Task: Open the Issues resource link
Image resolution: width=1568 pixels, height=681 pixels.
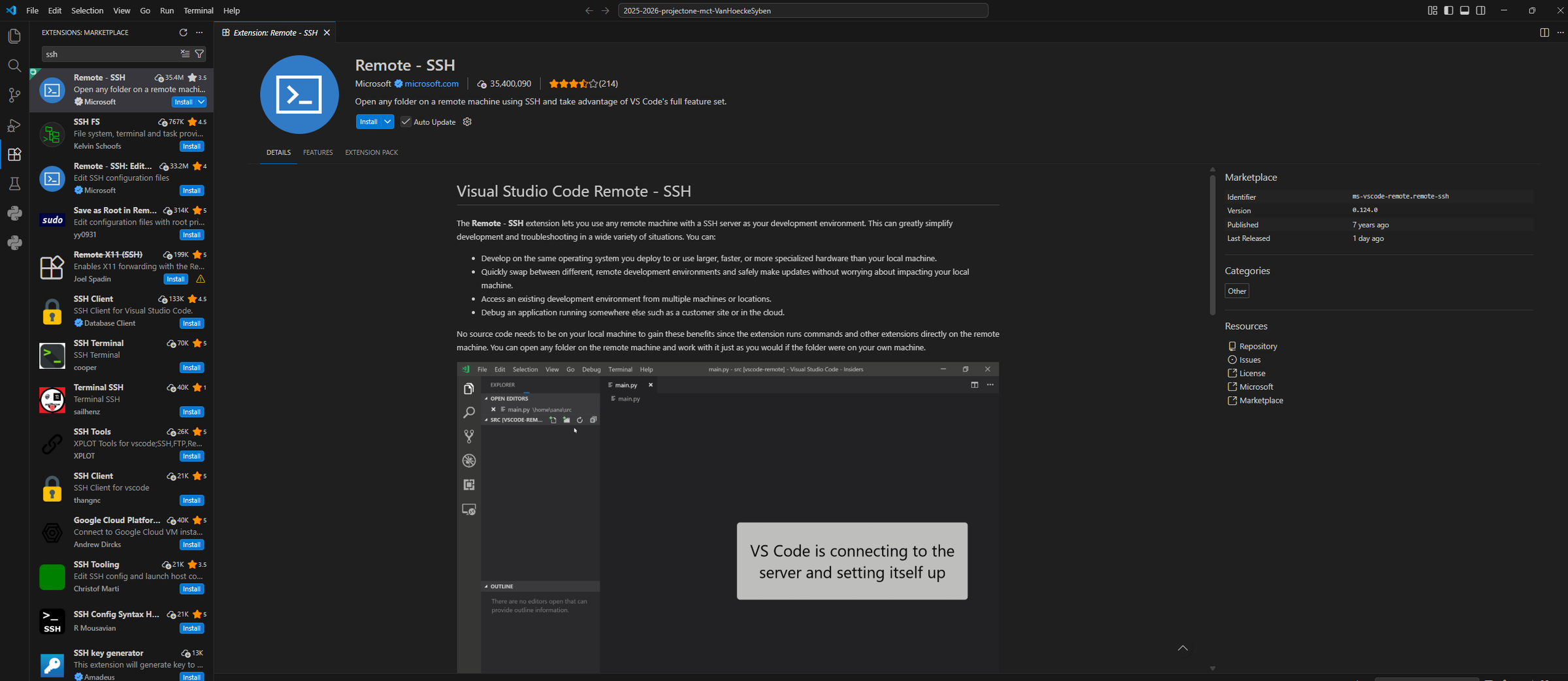Action: [x=1249, y=360]
